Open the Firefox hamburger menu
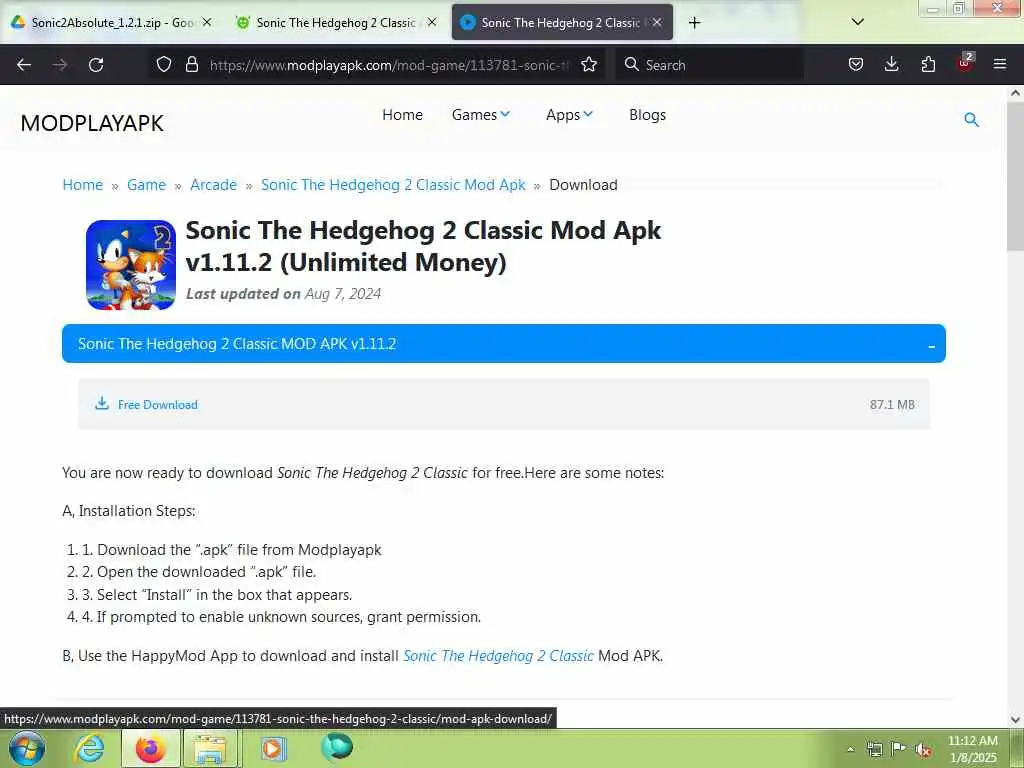The width and height of the screenshot is (1024, 768). click(1000, 65)
